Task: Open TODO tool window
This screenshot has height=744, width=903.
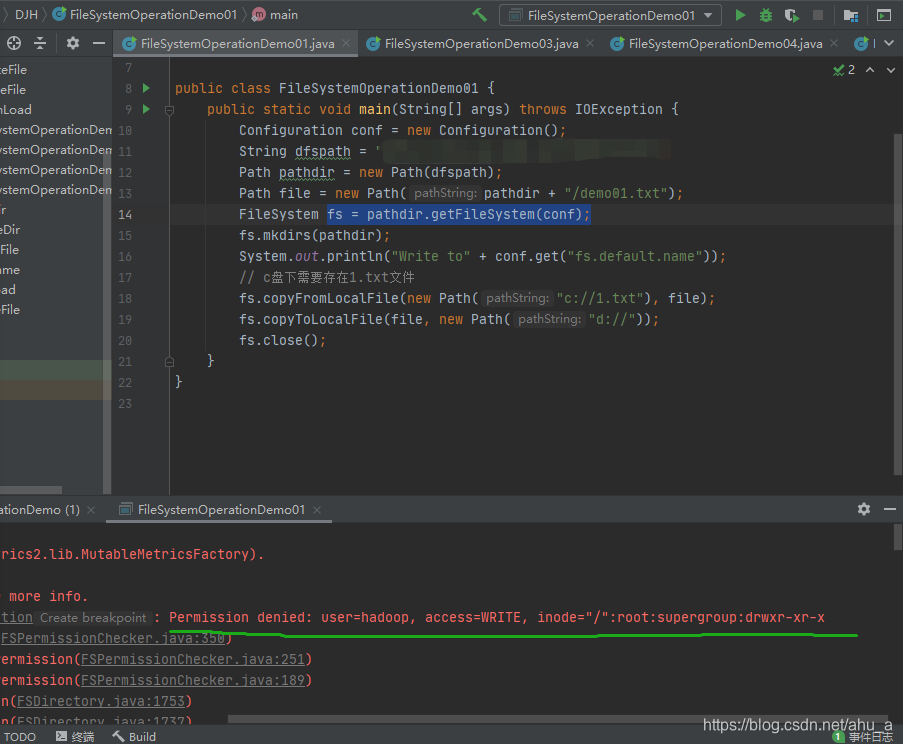Action: point(19,737)
